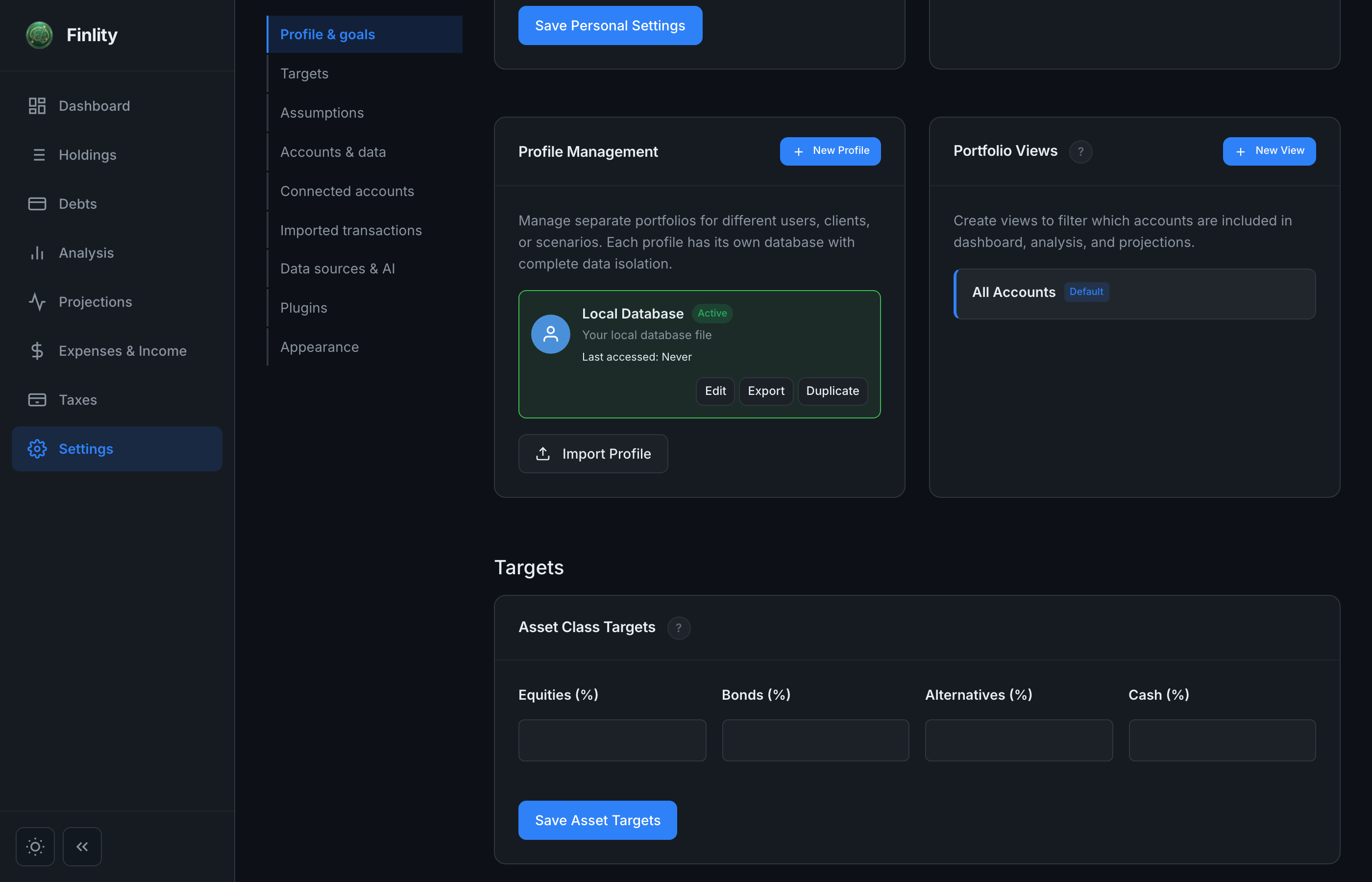The image size is (1372, 882).
Task: Go to Holdings in the sidebar
Action: click(x=117, y=155)
